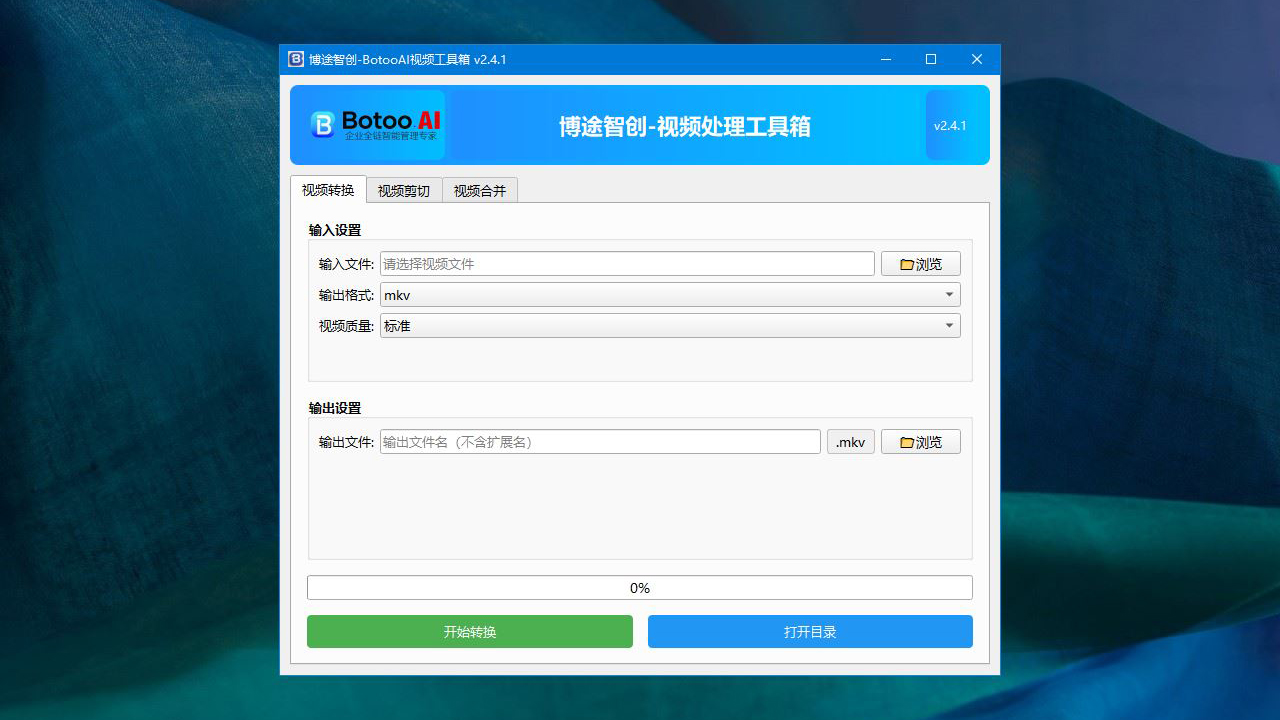Switch to the 视频剪切 tab
1280x720 pixels.
point(404,190)
